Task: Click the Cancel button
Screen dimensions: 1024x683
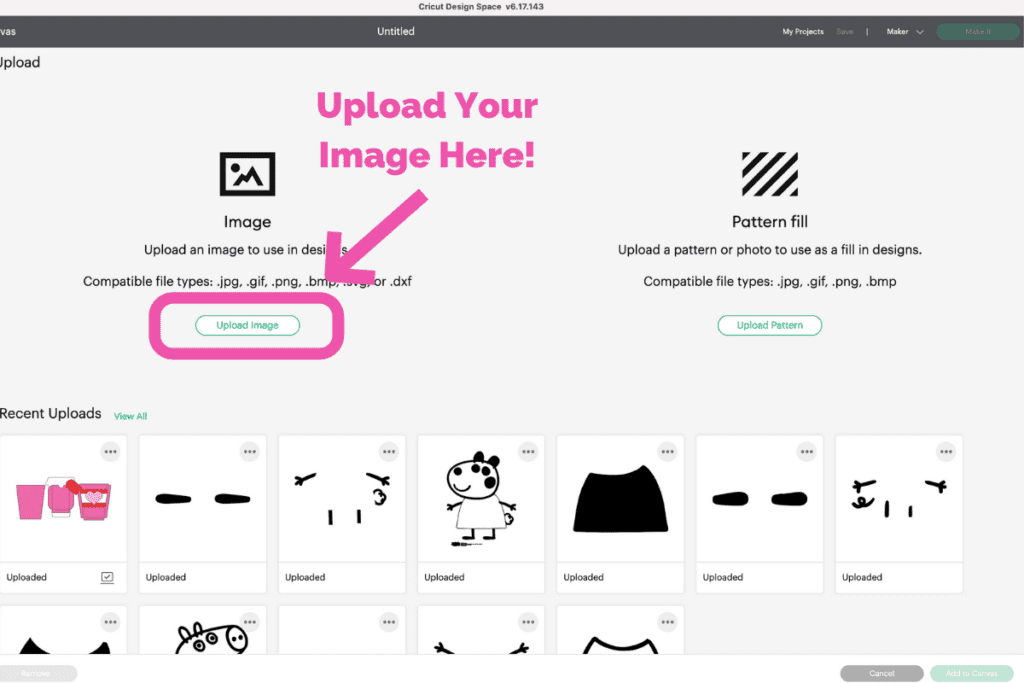Action: 882,673
